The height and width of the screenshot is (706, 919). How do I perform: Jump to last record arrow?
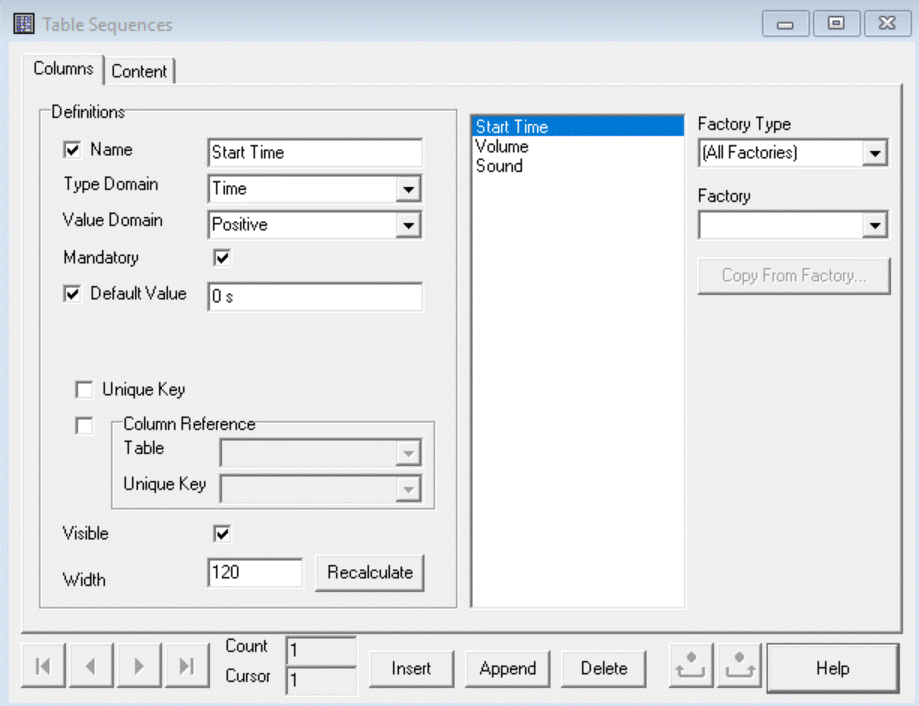click(x=186, y=668)
